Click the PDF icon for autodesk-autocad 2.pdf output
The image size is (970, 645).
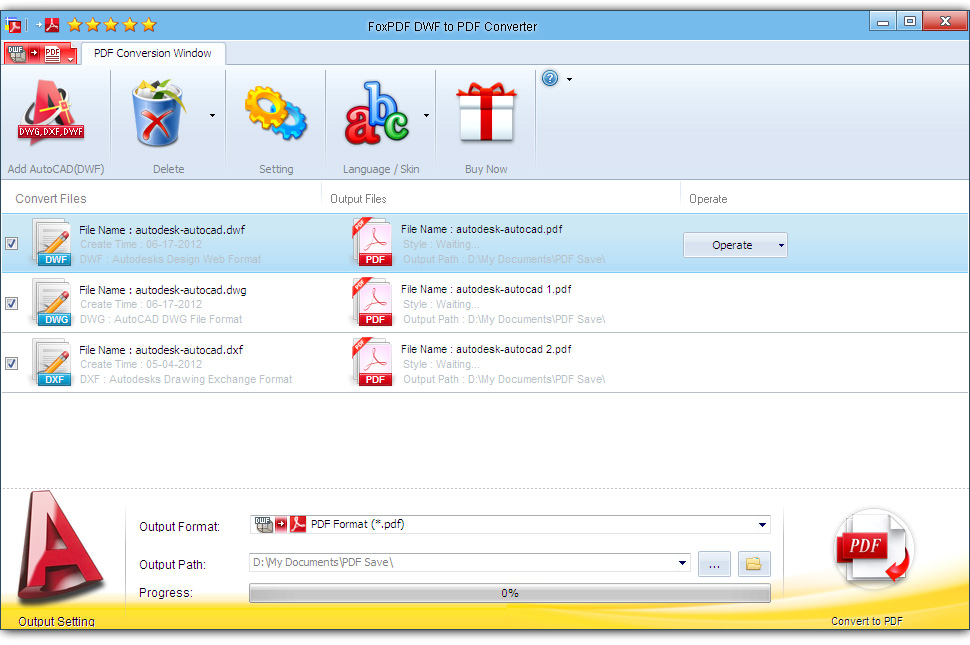pyautogui.click(x=372, y=362)
